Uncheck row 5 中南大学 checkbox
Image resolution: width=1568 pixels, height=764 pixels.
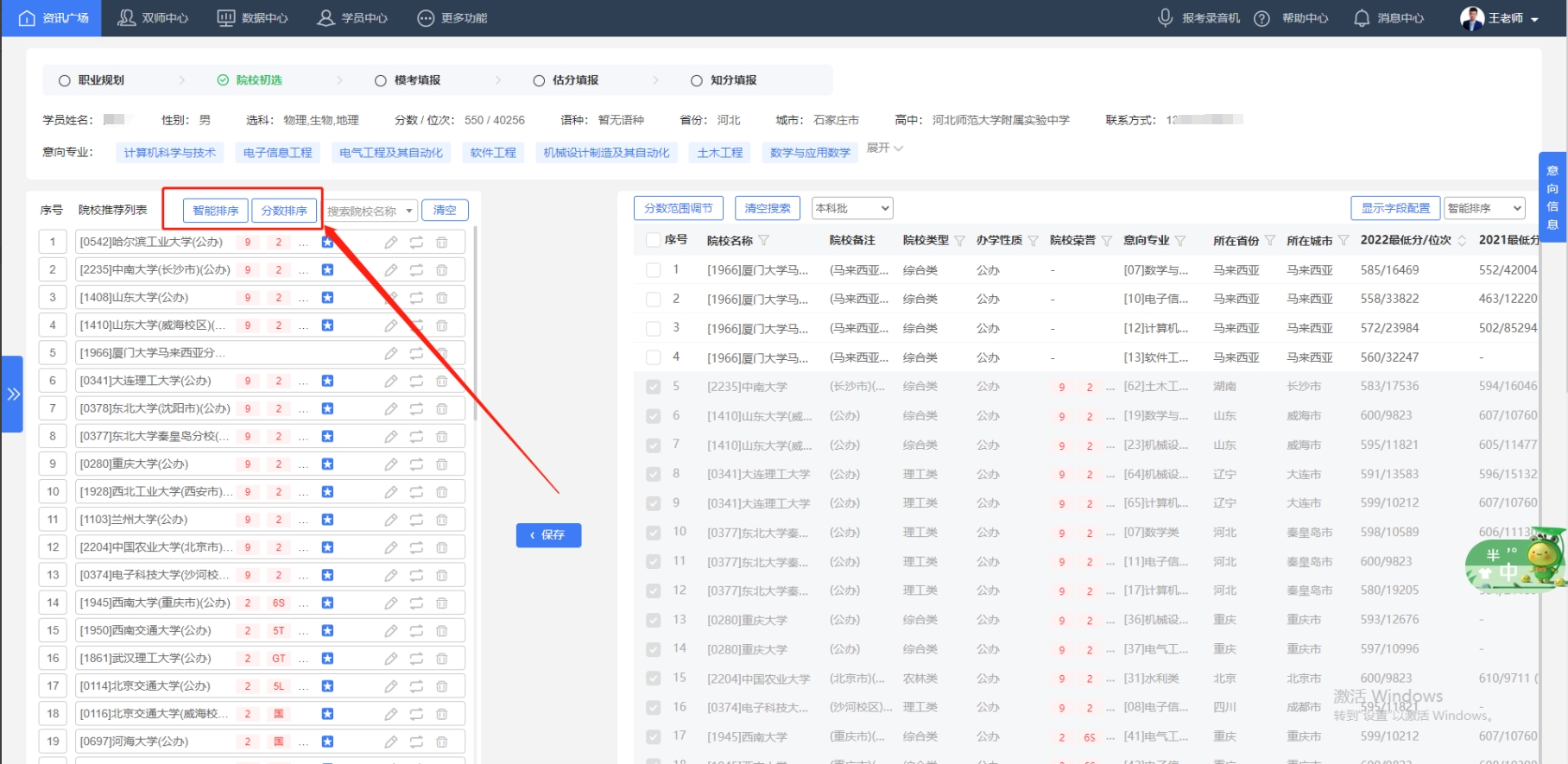click(654, 387)
